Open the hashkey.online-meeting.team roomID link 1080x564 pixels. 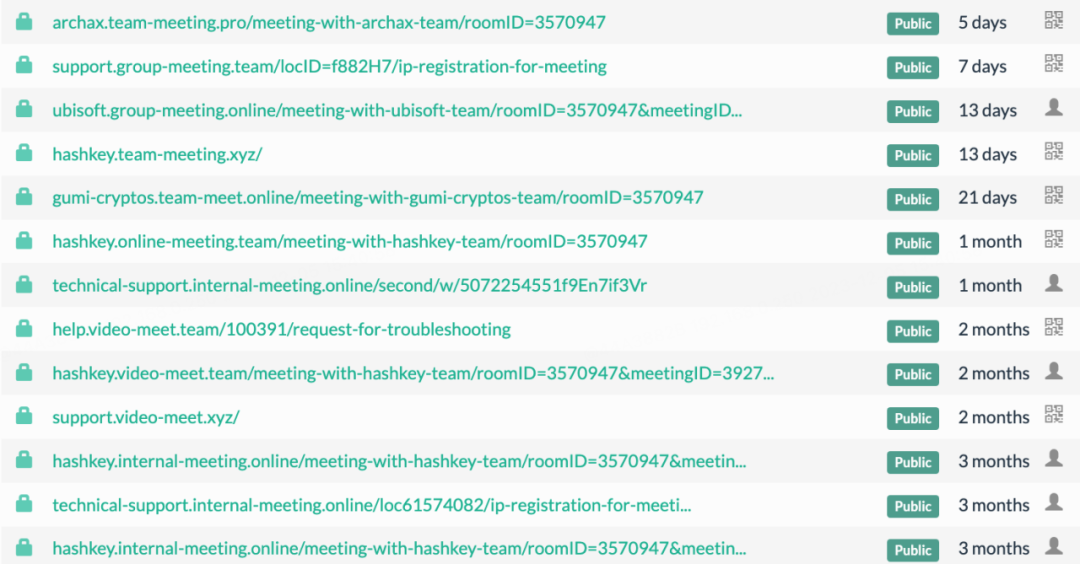pyautogui.click(x=349, y=242)
